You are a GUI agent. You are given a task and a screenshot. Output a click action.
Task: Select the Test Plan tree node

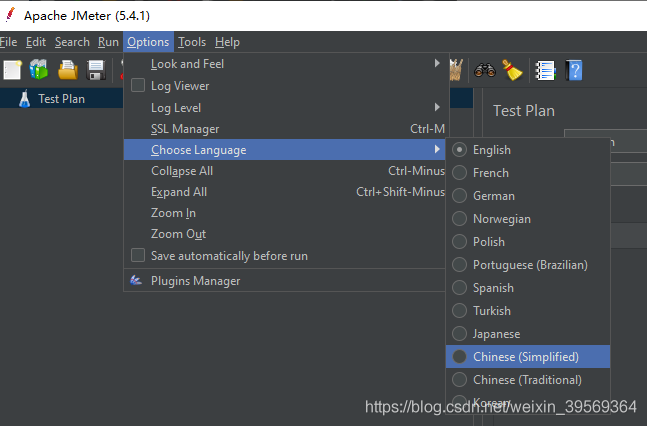coord(61,99)
